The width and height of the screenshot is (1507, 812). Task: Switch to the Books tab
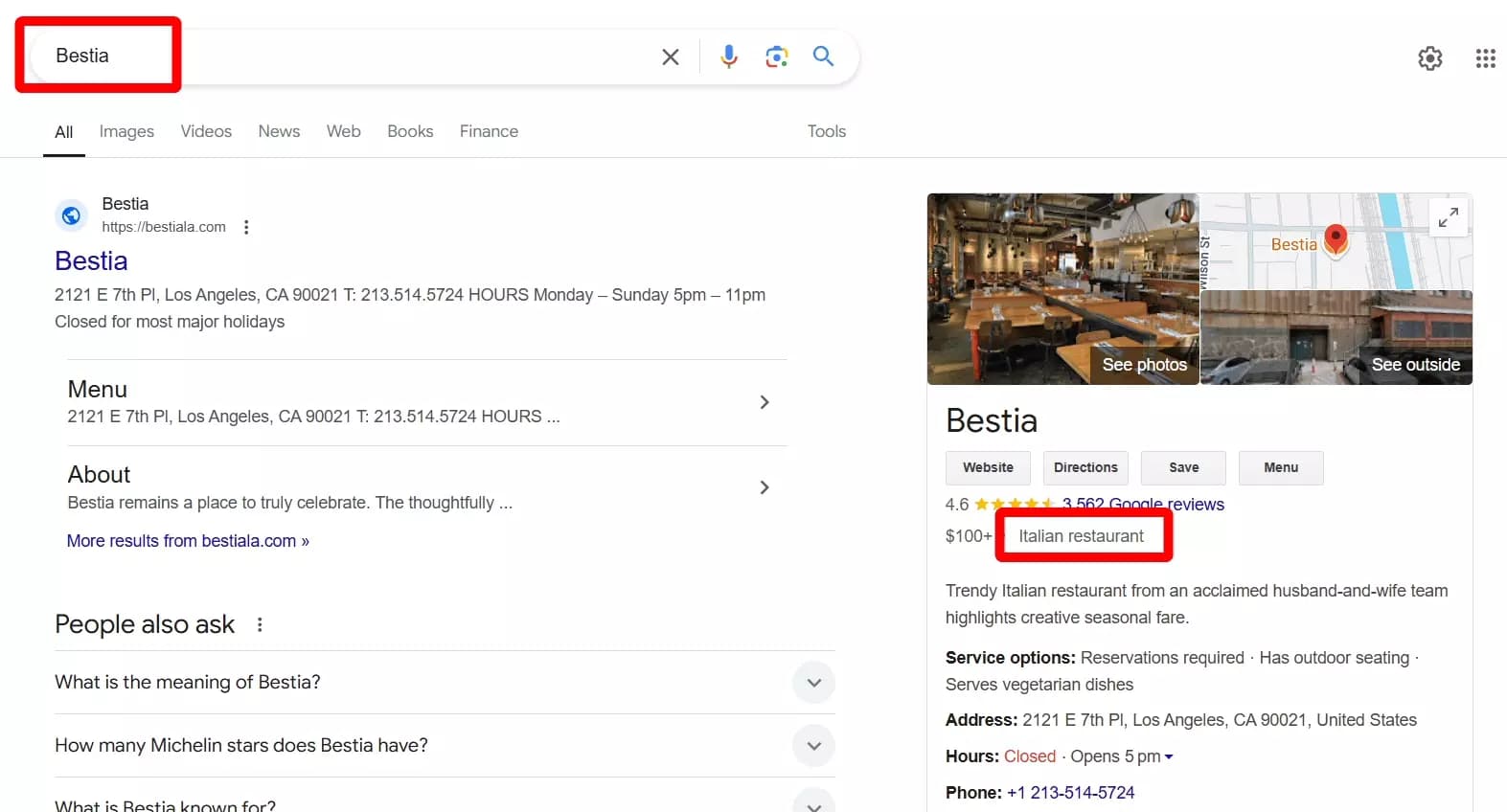click(410, 131)
